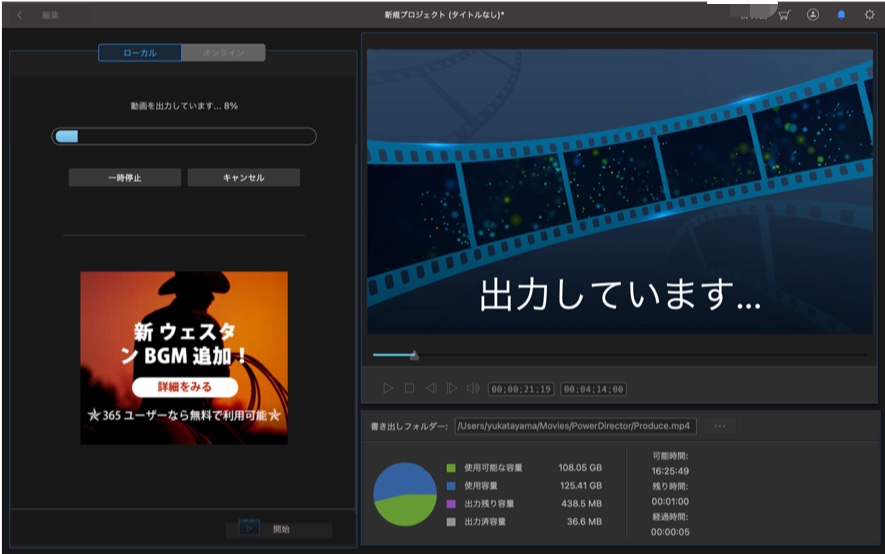Click the 36.6 MB value
The width and height of the screenshot is (885, 554).
click(x=584, y=522)
